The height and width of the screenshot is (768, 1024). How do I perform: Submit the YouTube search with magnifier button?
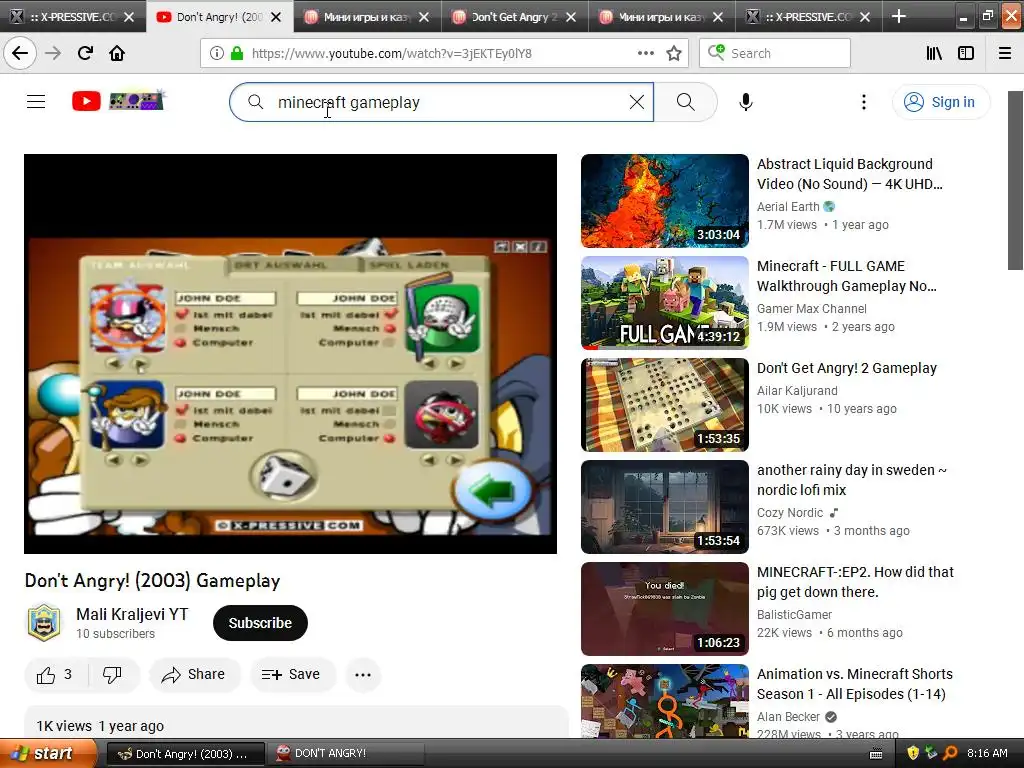pyautogui.click(x=685, y=102)
